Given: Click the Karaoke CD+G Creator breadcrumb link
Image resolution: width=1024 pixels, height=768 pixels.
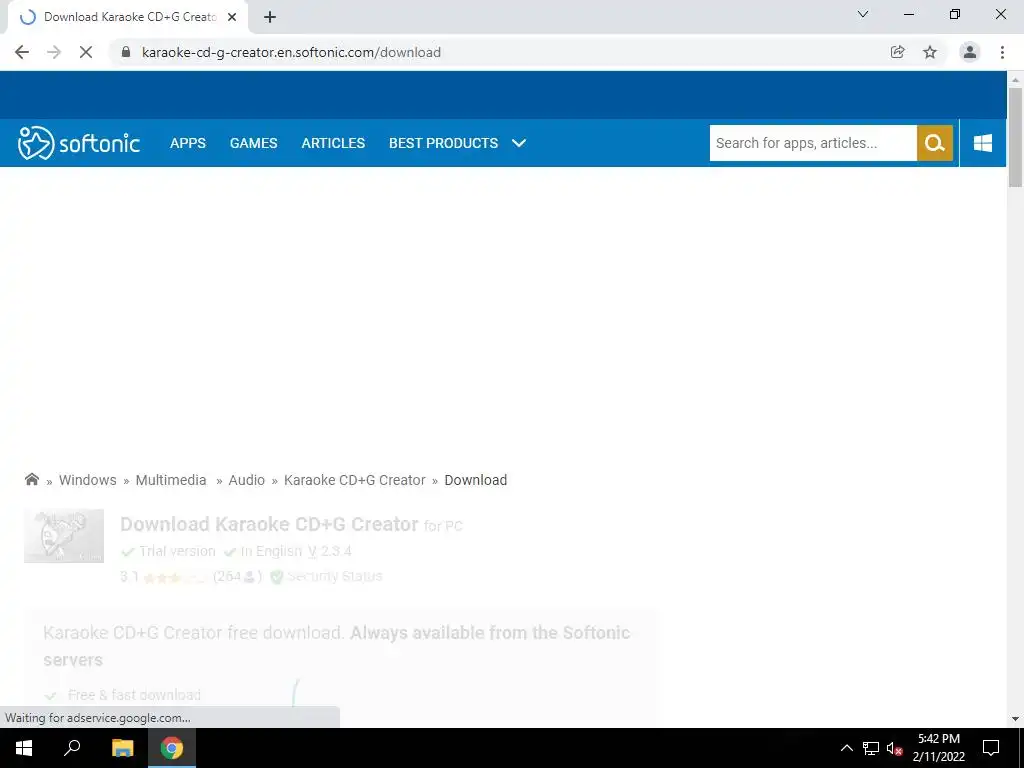Looking at the screenshot, I should (355, 480).
